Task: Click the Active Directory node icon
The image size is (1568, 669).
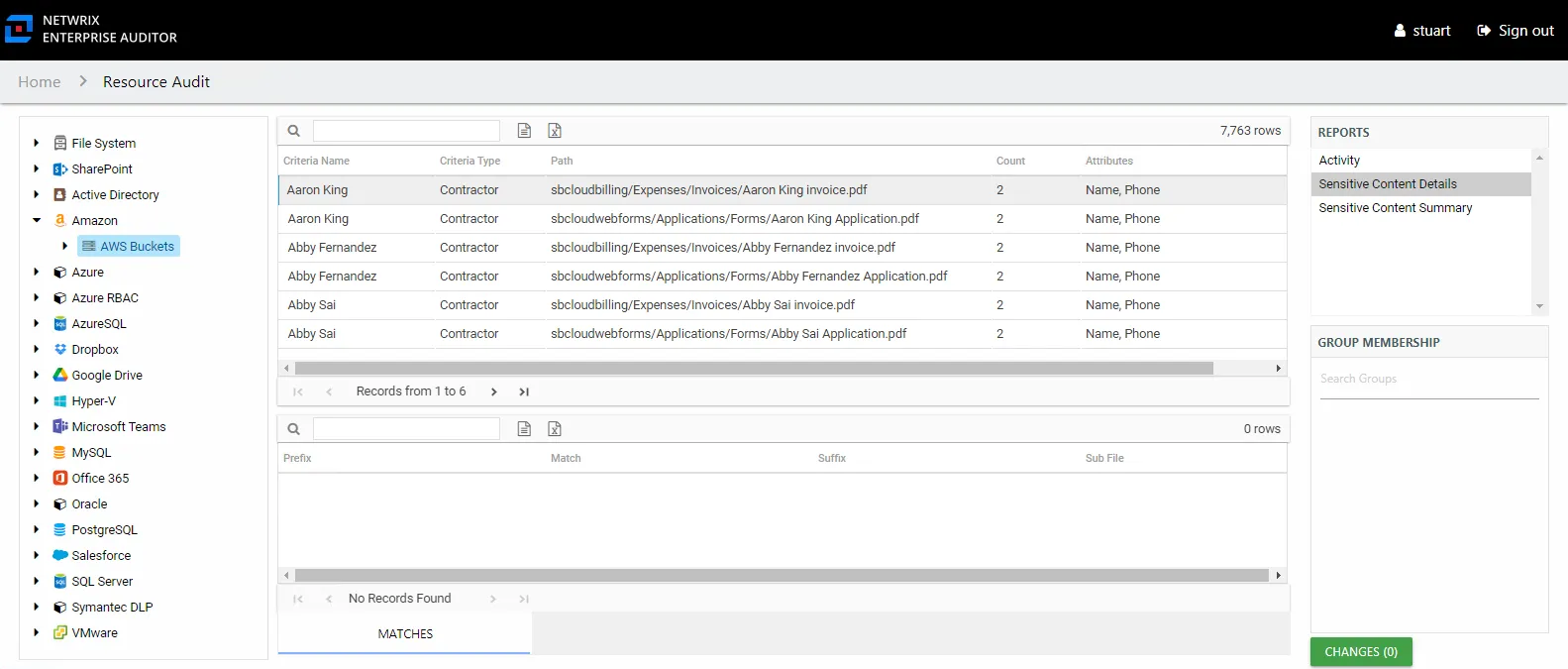Action: 60,194
